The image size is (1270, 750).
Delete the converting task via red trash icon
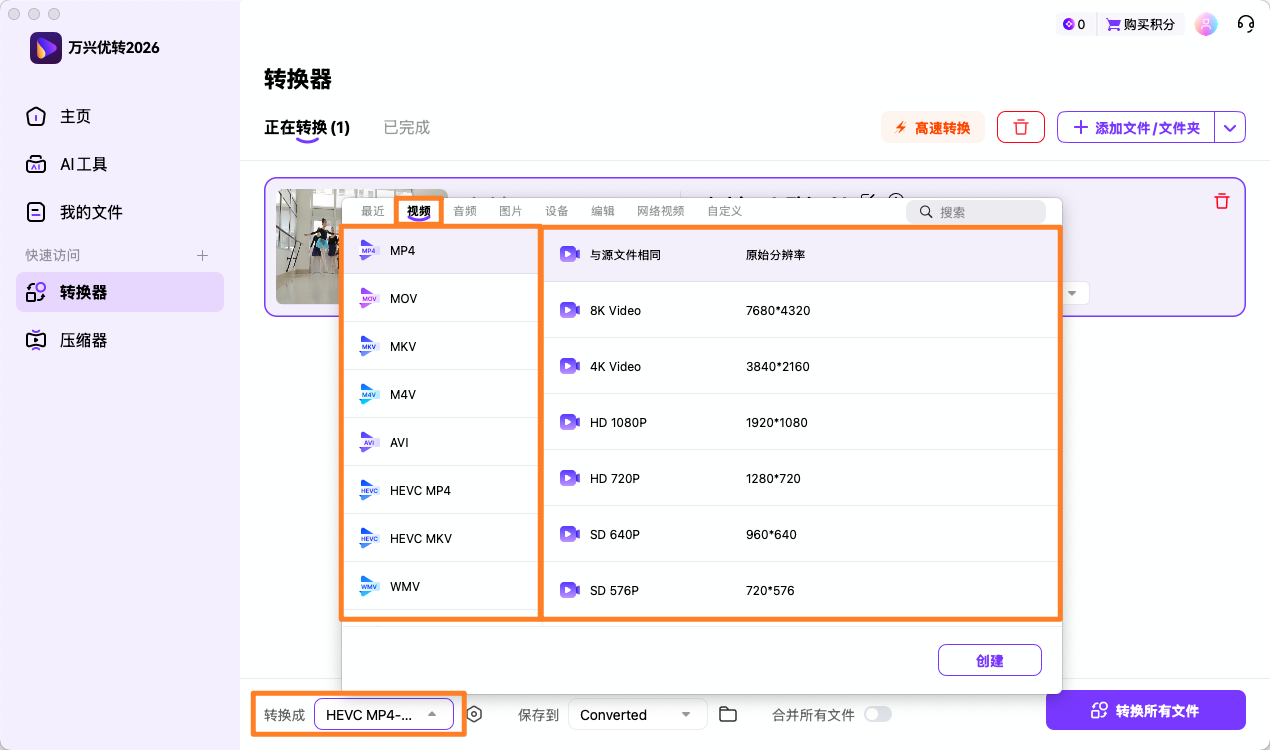pyautogui.click(x=1221, y=200)
